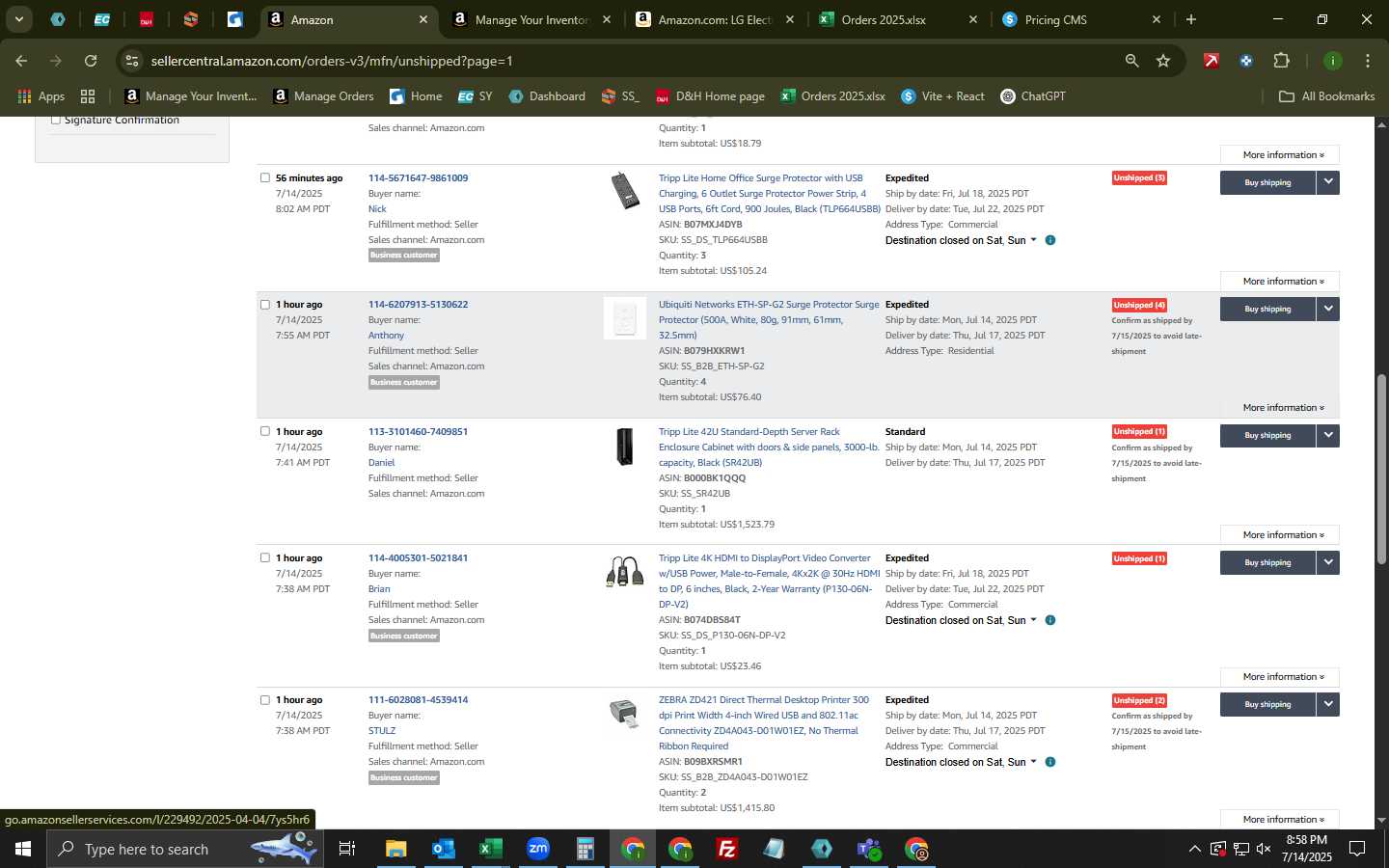Expand Buy shipping dropdown for order 114-5671647-9861009
This screenshot has width=1389, height=868.
click(1328, 182)
